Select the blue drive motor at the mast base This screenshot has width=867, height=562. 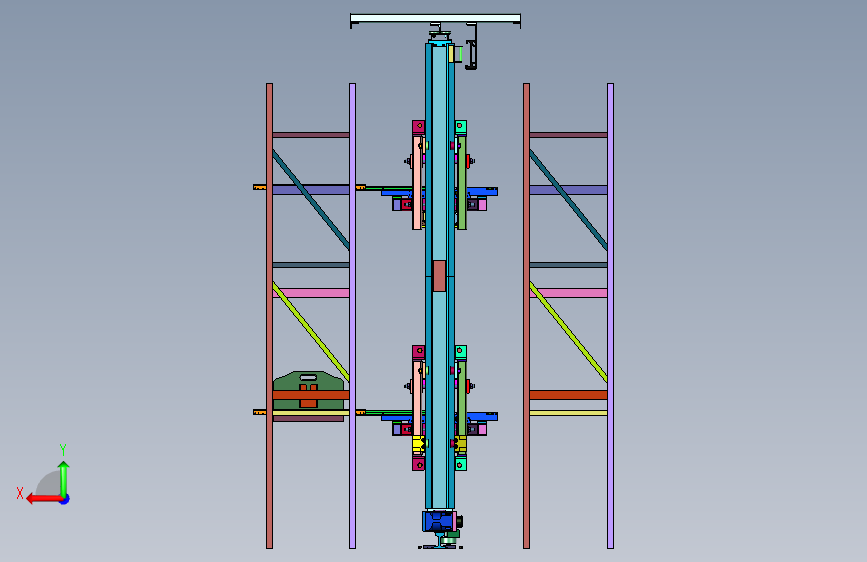438,521
